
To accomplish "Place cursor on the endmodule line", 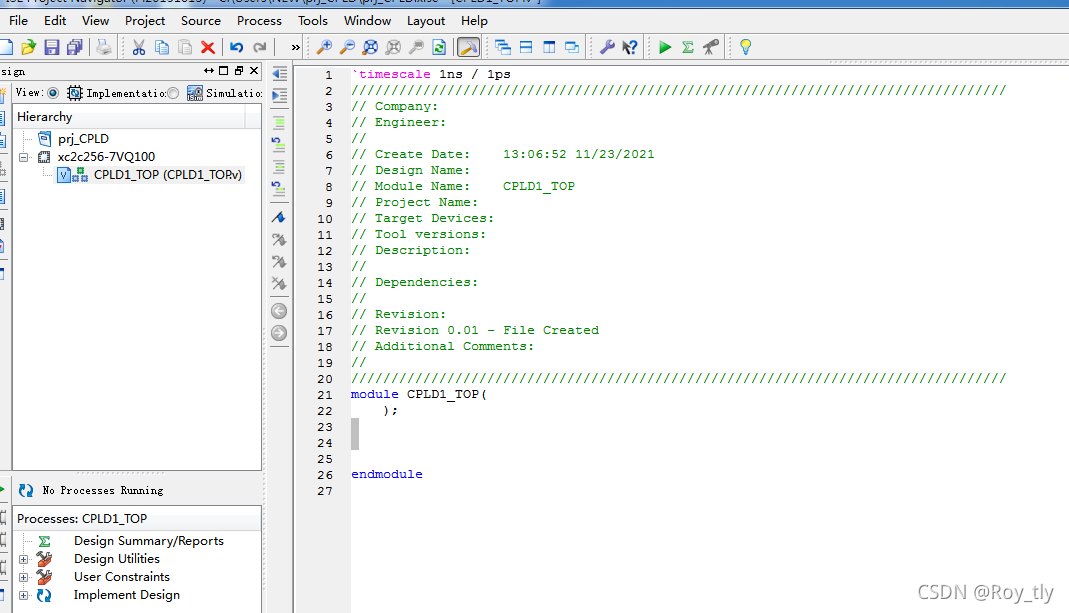I will [387, 475].
